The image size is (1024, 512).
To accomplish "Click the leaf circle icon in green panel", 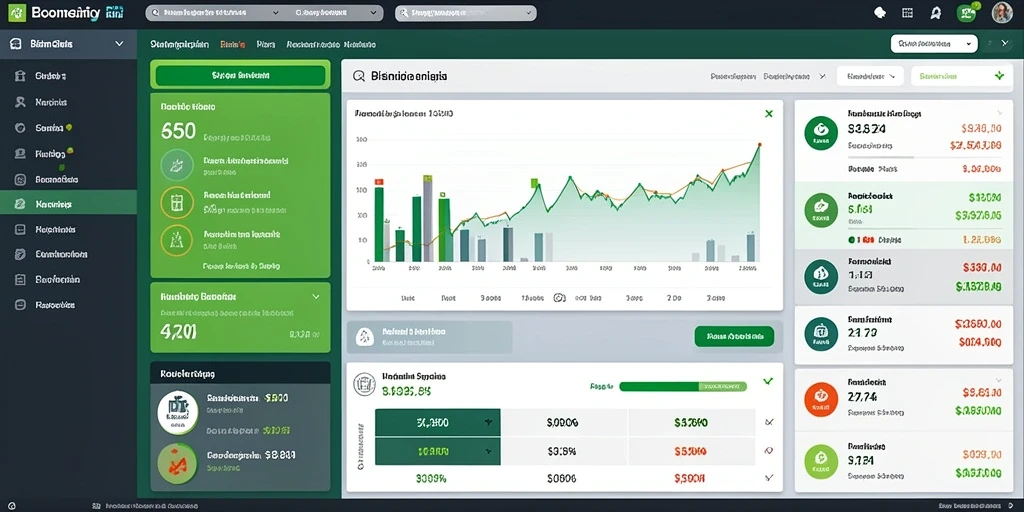I will click(x=176, y=165).
